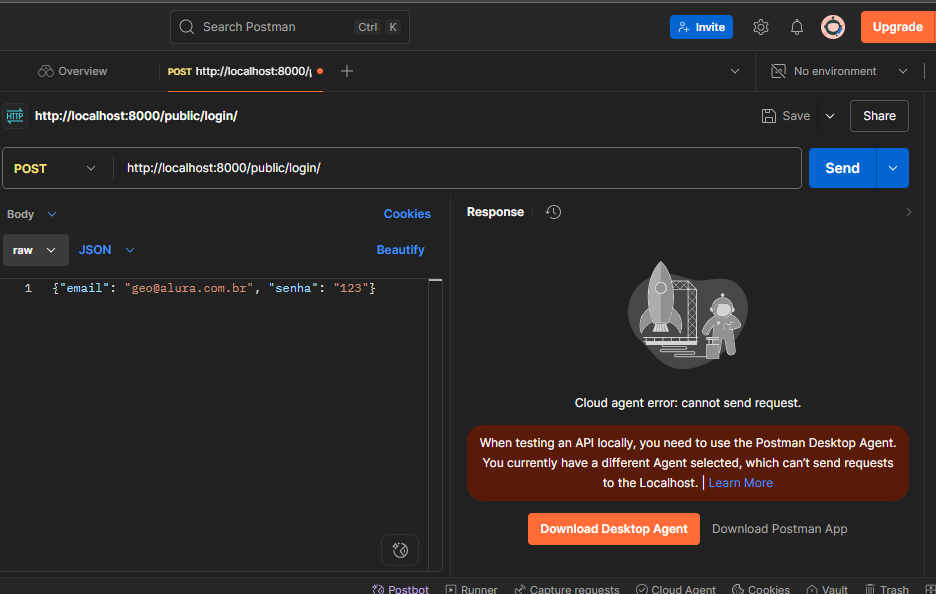
Task: Open Cookies in the bottom status bar
Action: coord(761,589)
